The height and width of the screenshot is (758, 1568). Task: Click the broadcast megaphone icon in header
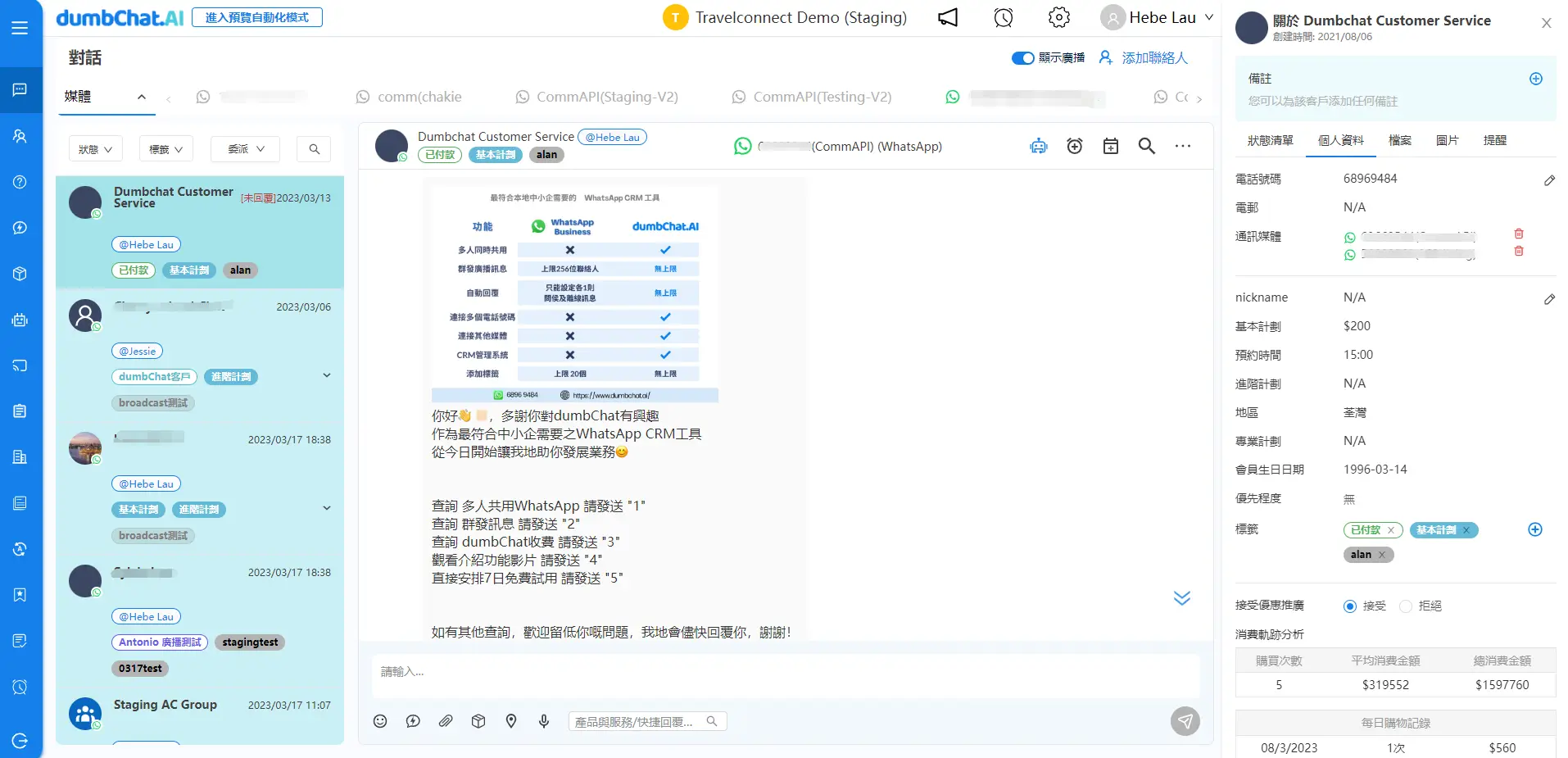(x=948, y=18)
